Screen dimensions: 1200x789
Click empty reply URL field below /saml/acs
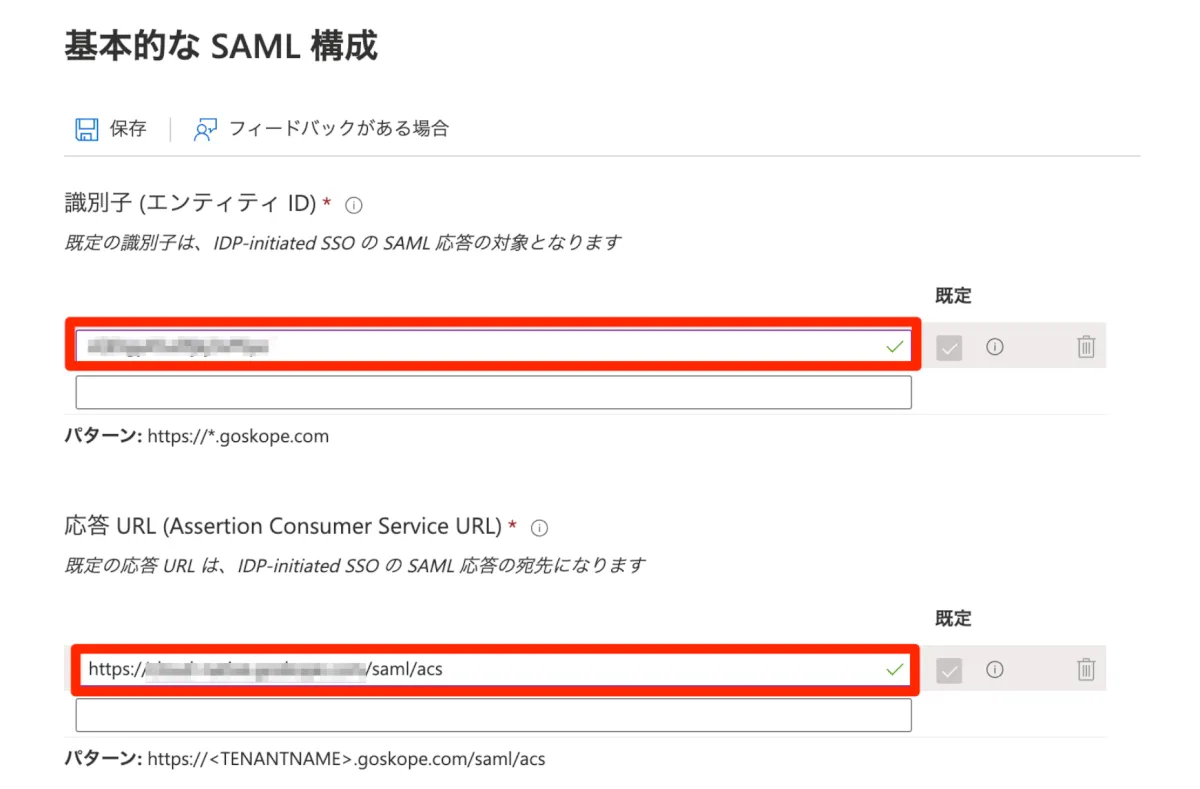pos(493,715)
